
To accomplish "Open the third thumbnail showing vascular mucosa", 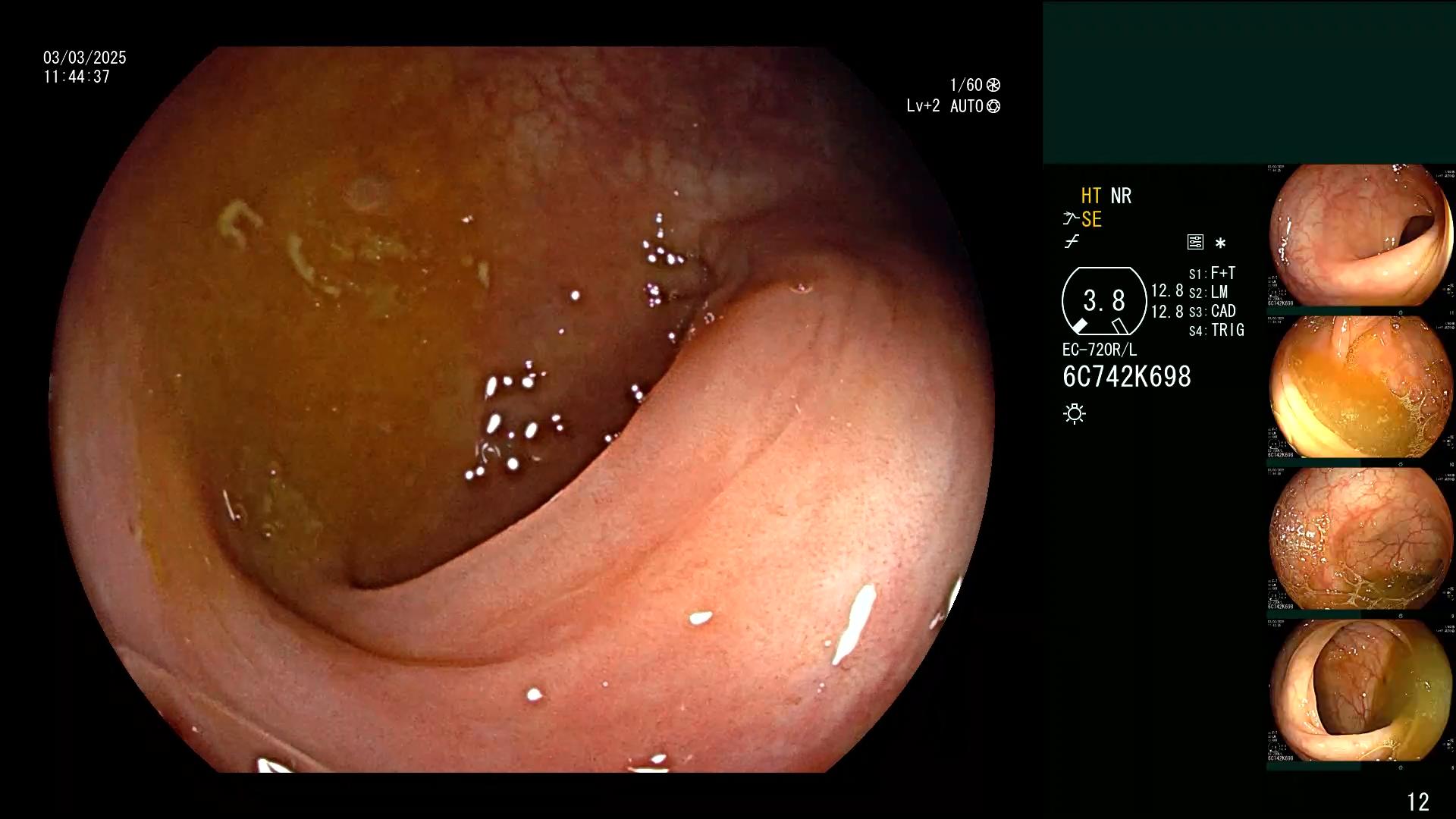I will (x=1361, y=539).
